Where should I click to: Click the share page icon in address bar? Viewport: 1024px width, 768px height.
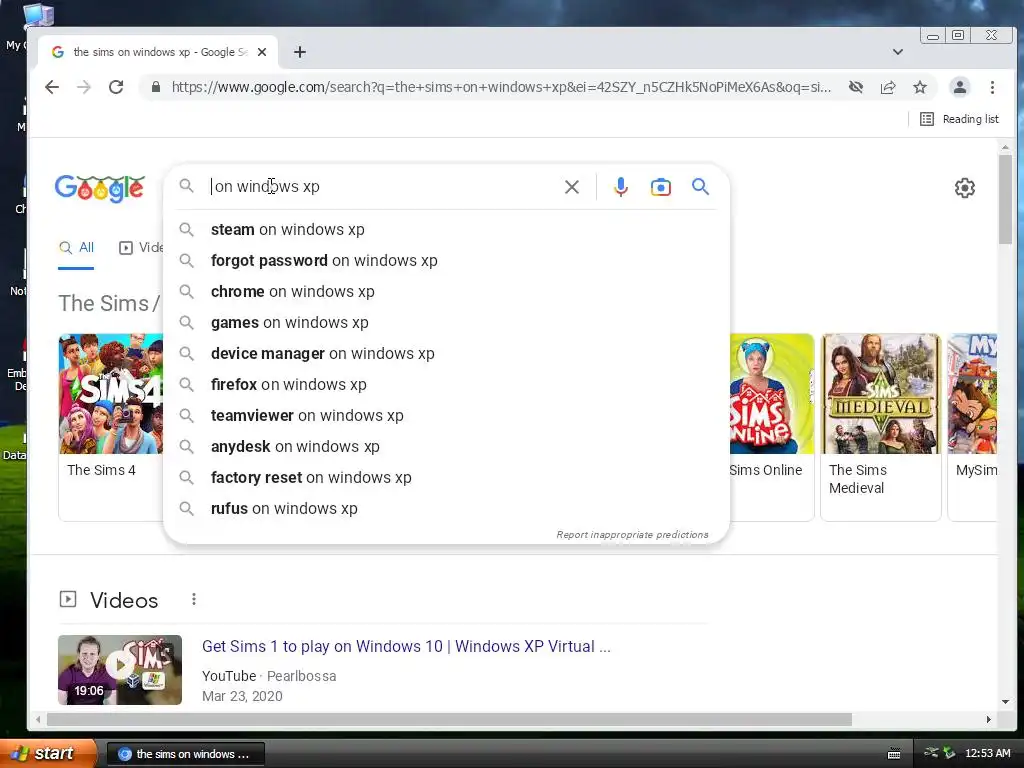[888, 87]
